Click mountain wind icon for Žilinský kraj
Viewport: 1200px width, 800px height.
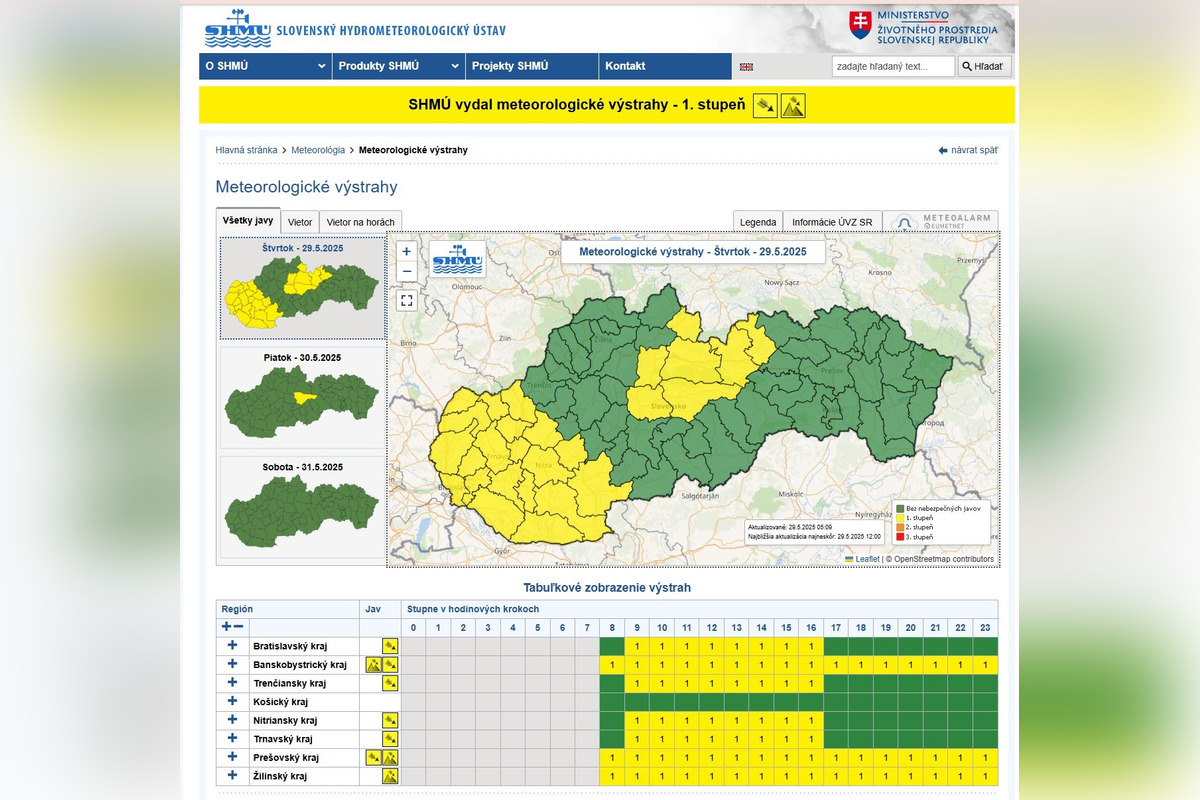[390, 776]
